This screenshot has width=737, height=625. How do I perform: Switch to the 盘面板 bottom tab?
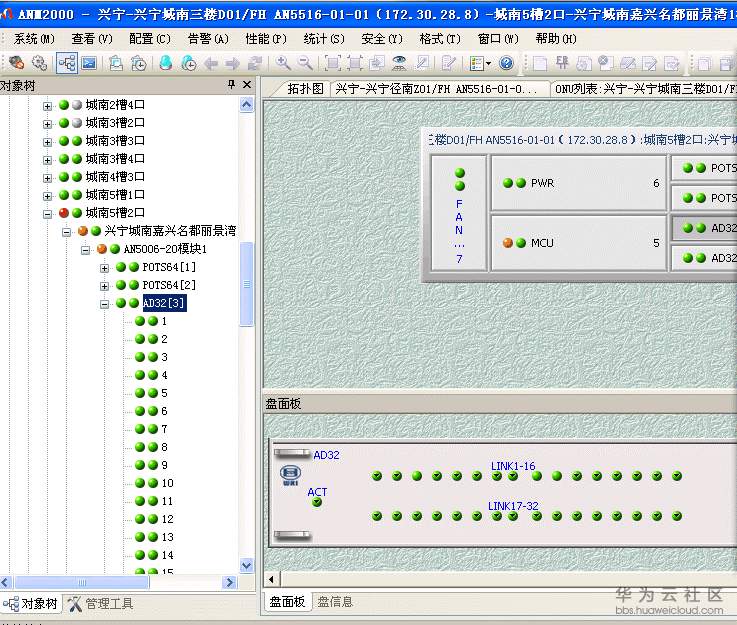(287, 602)
